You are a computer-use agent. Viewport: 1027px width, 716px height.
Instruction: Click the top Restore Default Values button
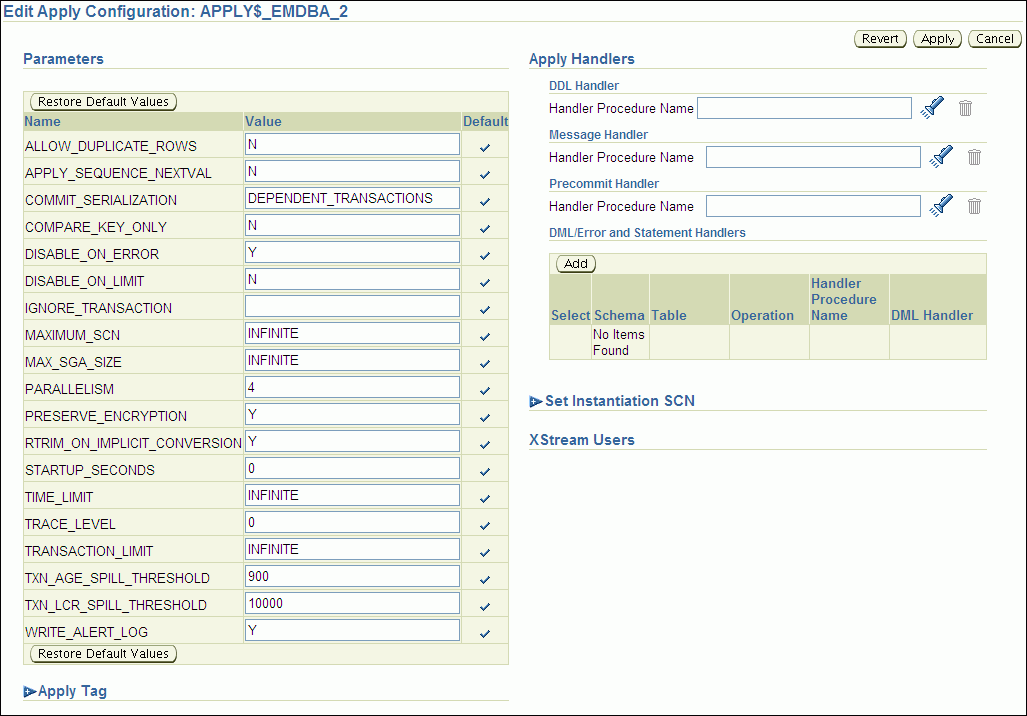[103, 102]
